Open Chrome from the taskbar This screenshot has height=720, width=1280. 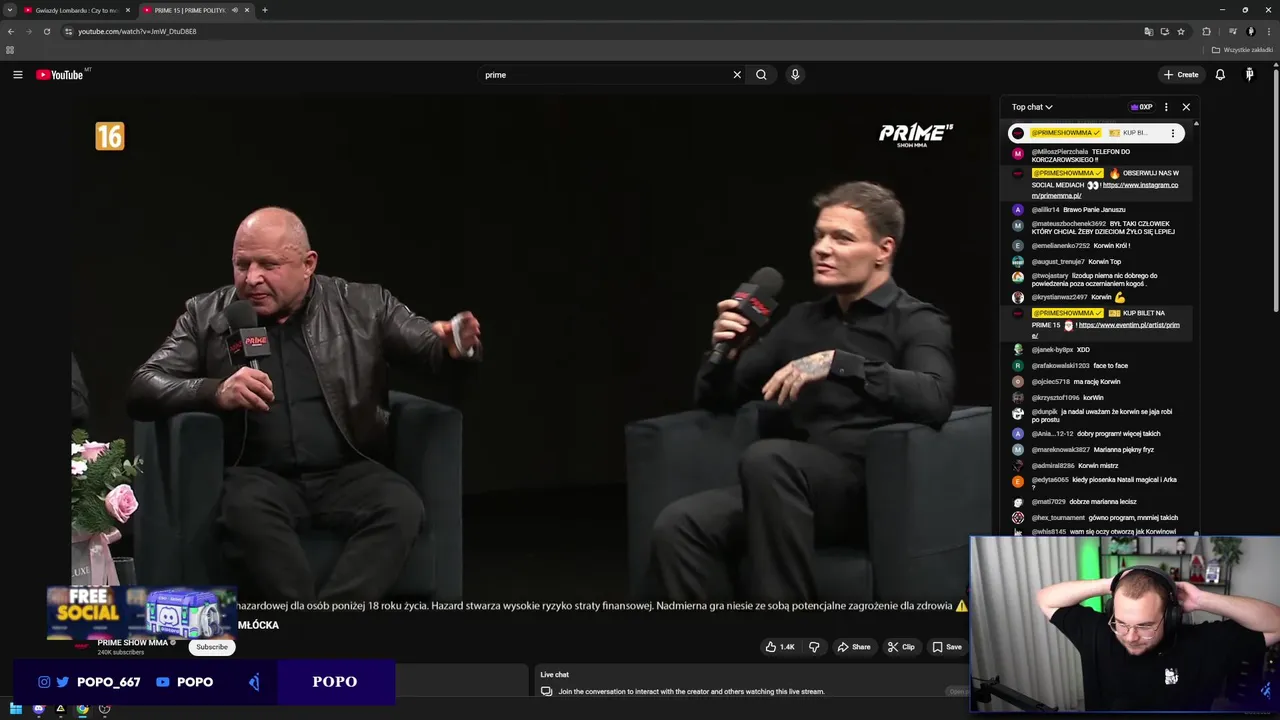82,709
